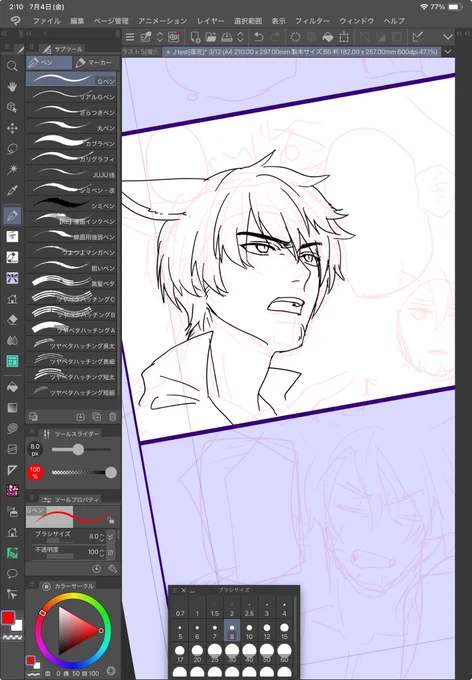Select the Zoom magnifier tool
Viewport: 472px width, 680px height.
click(x=12, y=66)
